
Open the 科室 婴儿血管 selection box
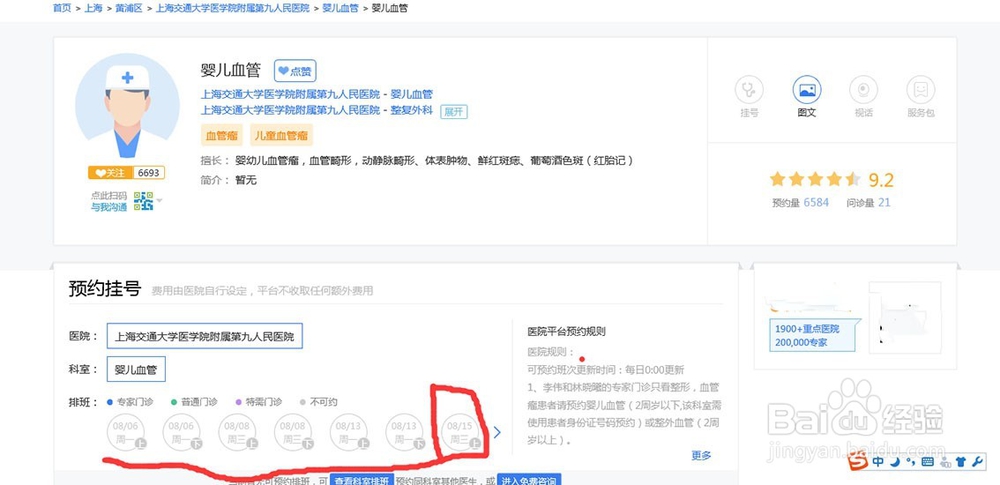pyautogui.click(x=136, y=369)
